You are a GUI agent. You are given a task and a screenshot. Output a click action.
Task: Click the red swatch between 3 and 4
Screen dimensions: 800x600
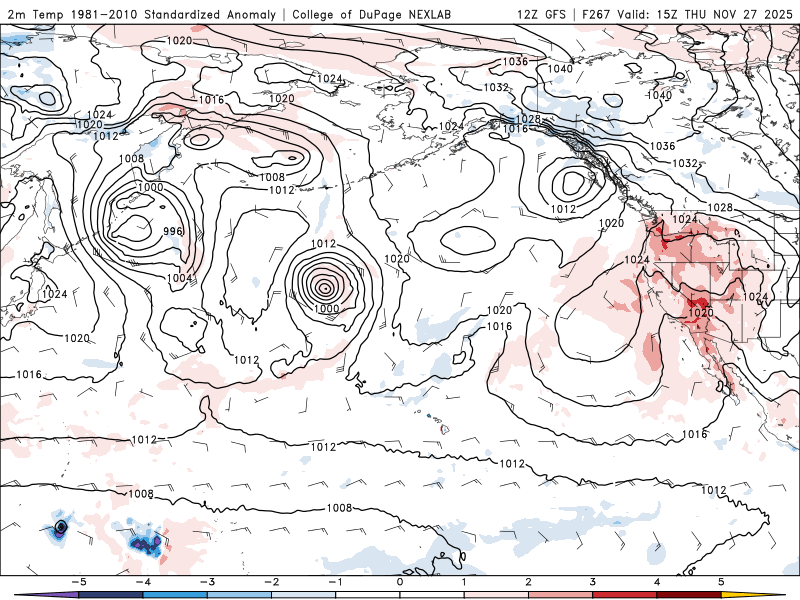pos(624,595)
